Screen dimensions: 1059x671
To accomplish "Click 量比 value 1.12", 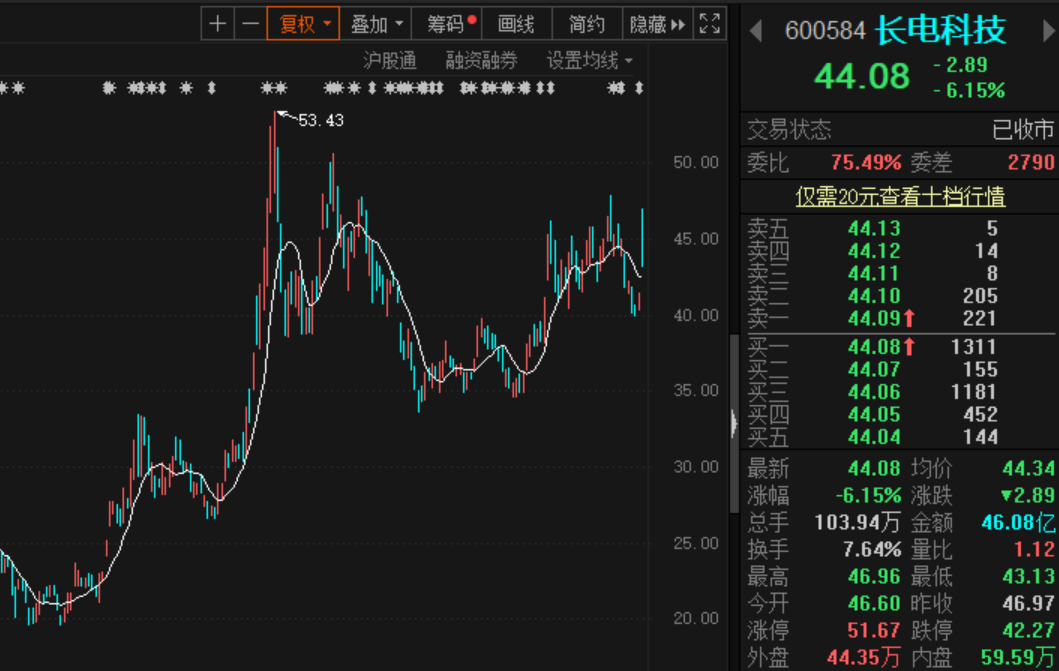I will [x=1034, y=549].
